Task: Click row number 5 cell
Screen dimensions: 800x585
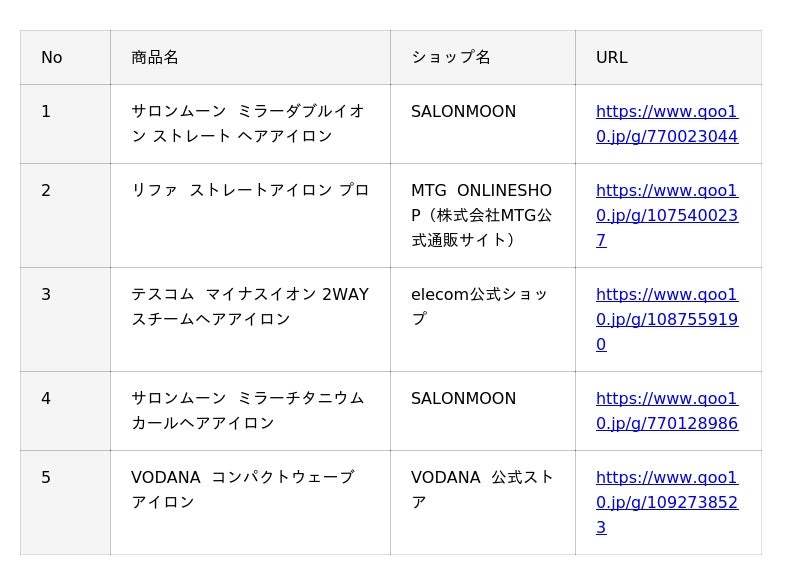Action: click(x=46, y=478)
